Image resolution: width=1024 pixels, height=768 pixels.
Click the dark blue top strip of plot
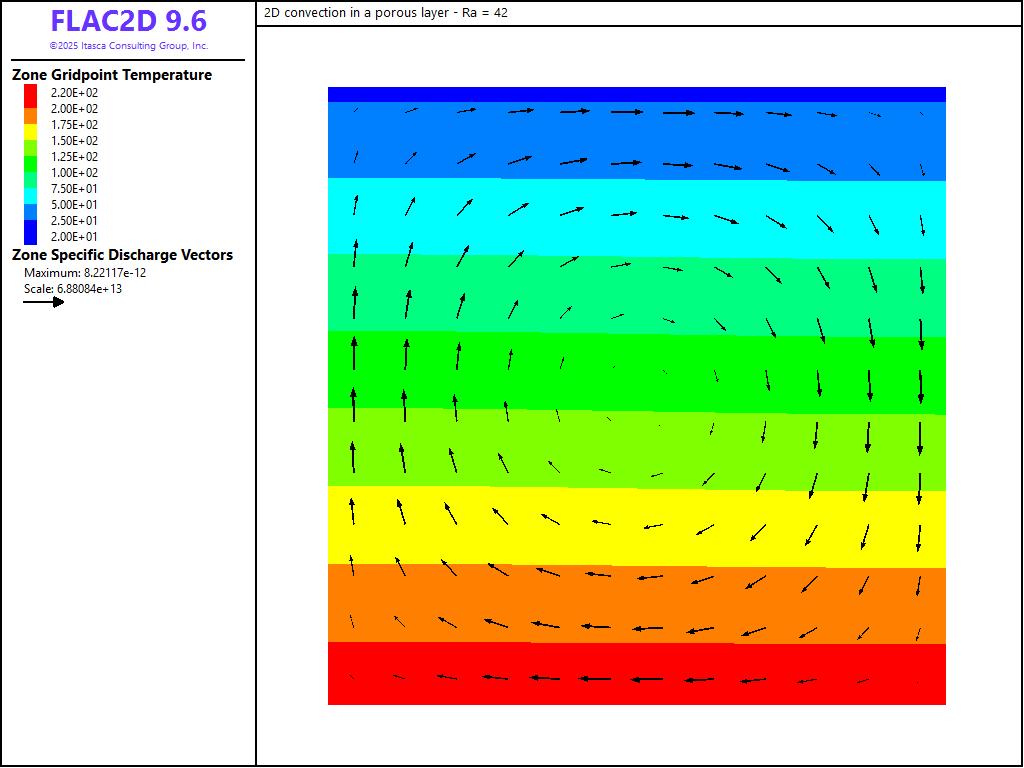pyautogui.click(x=636, y=94)
